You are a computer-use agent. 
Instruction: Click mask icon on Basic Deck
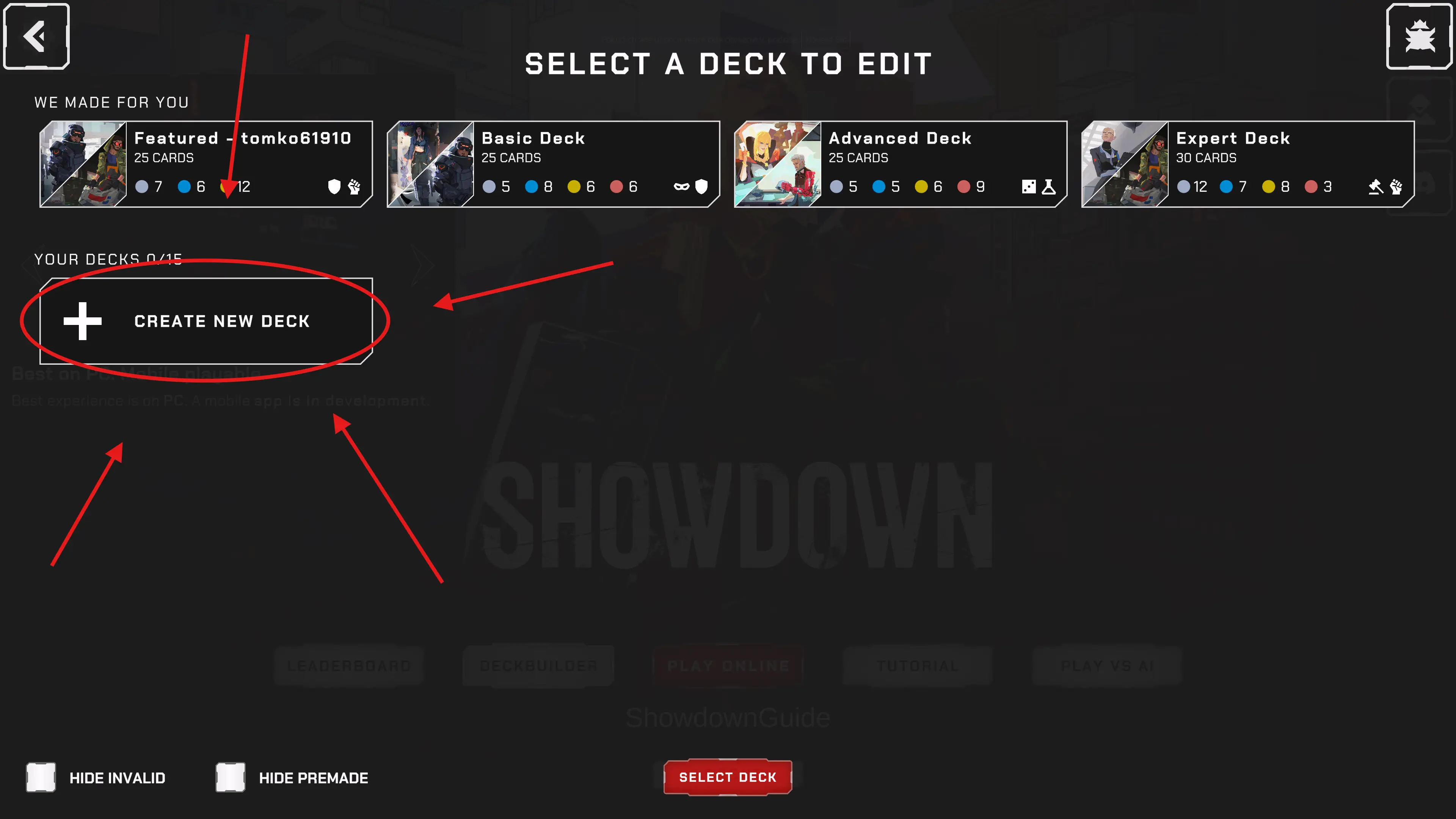[x=682, y=187]
